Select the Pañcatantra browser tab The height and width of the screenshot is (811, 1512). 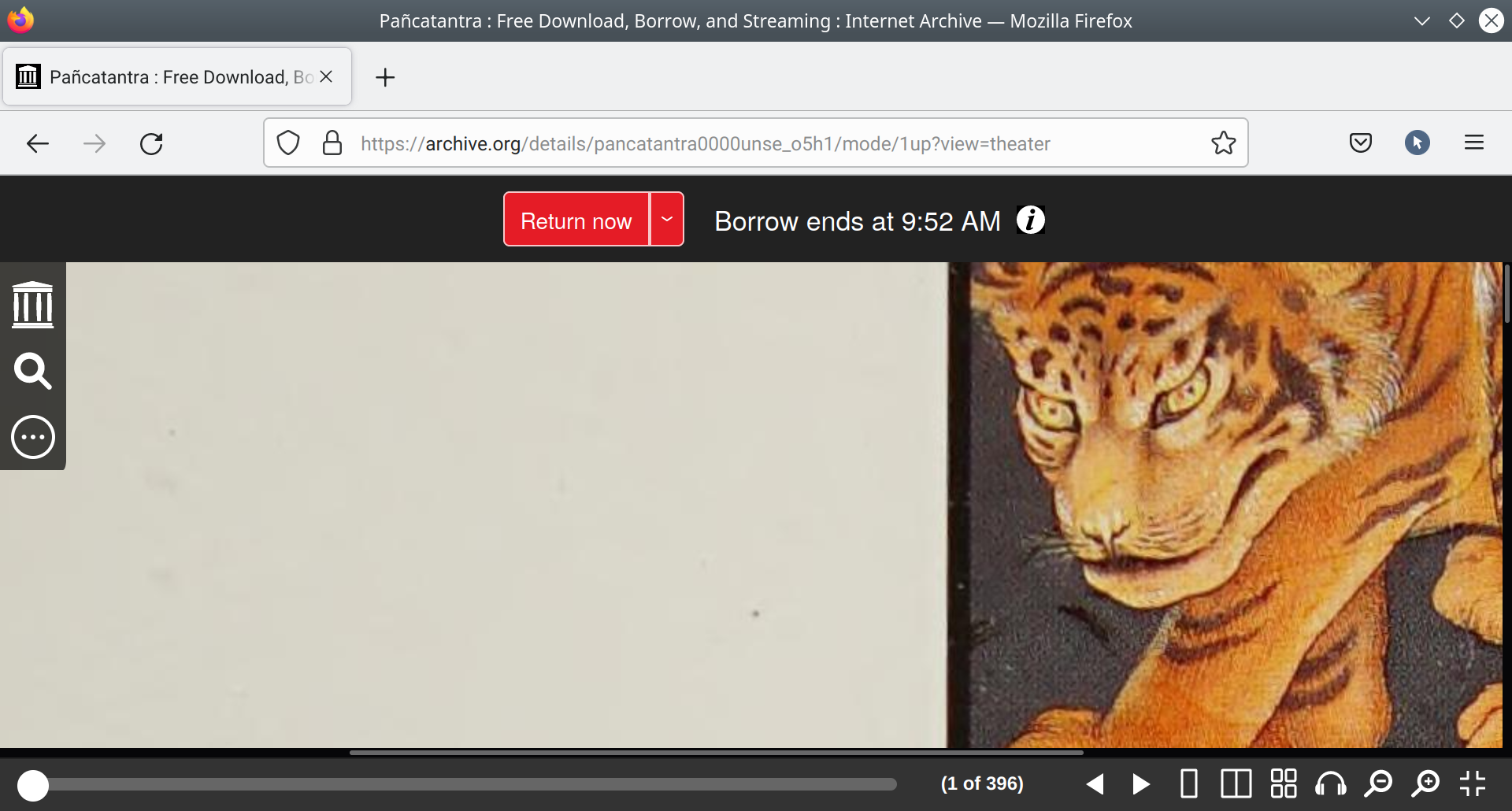click(165, 77)
